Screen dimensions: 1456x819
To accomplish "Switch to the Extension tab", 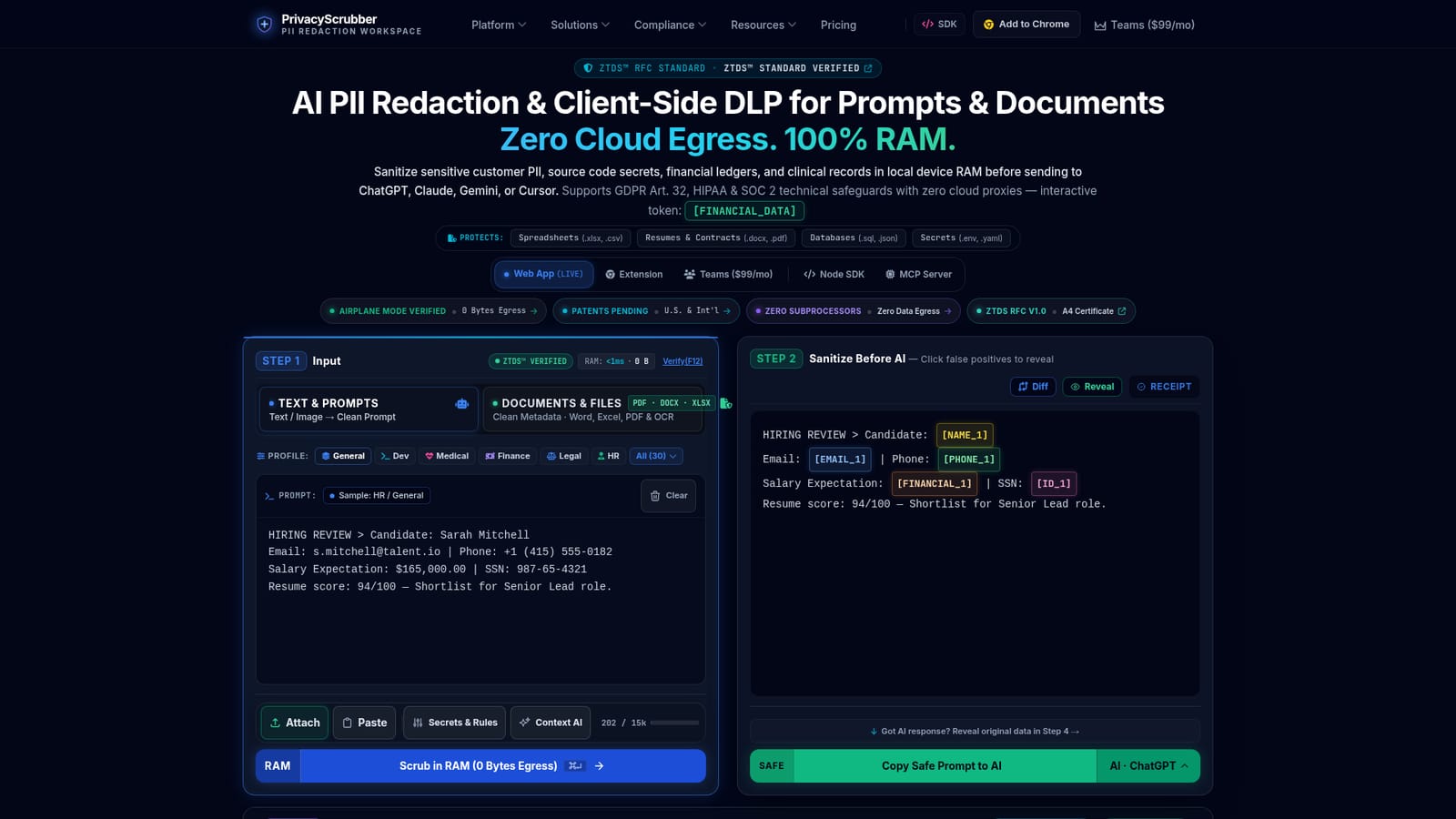I will click(634, 274).
